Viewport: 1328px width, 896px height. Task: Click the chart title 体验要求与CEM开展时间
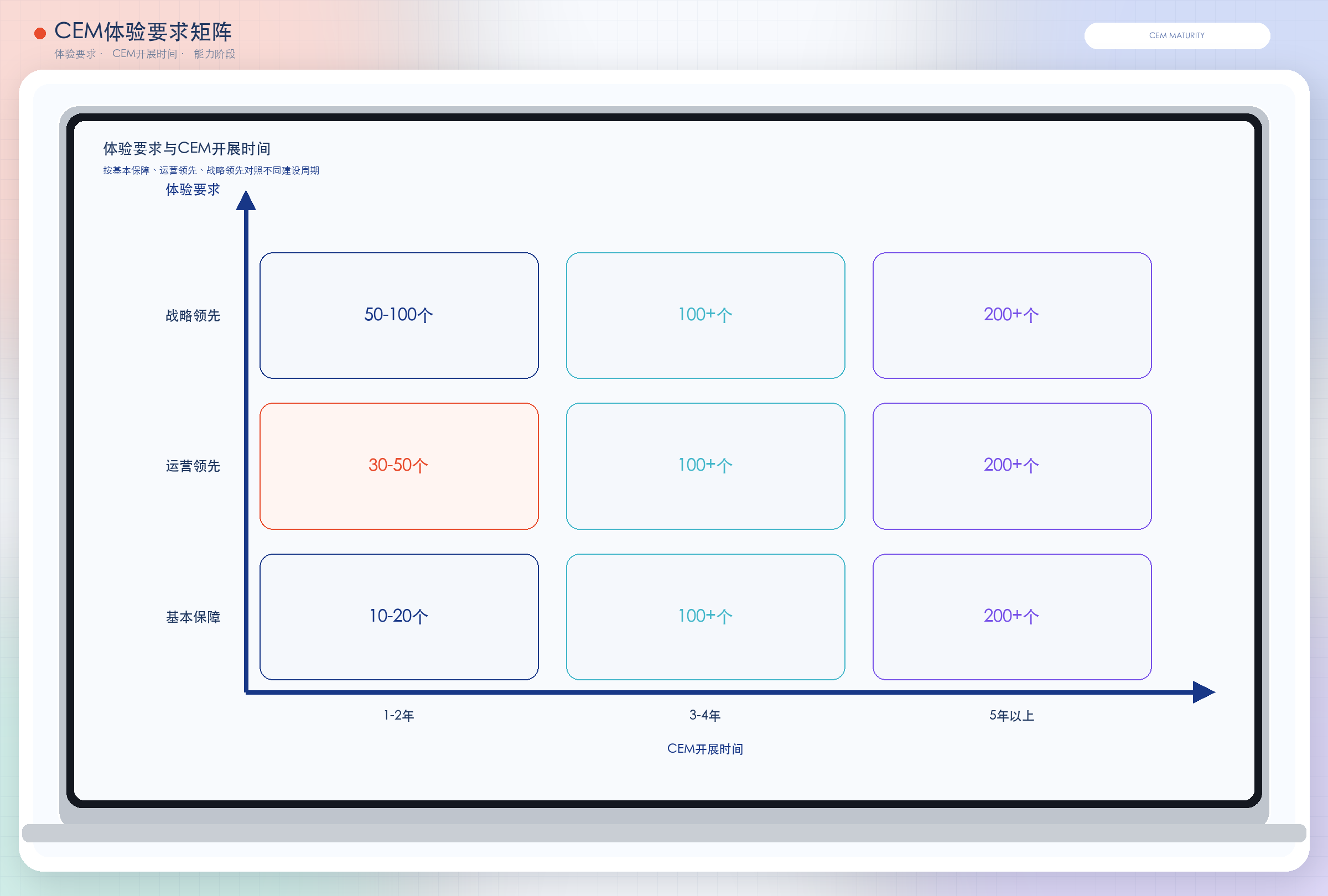(187, 148)
